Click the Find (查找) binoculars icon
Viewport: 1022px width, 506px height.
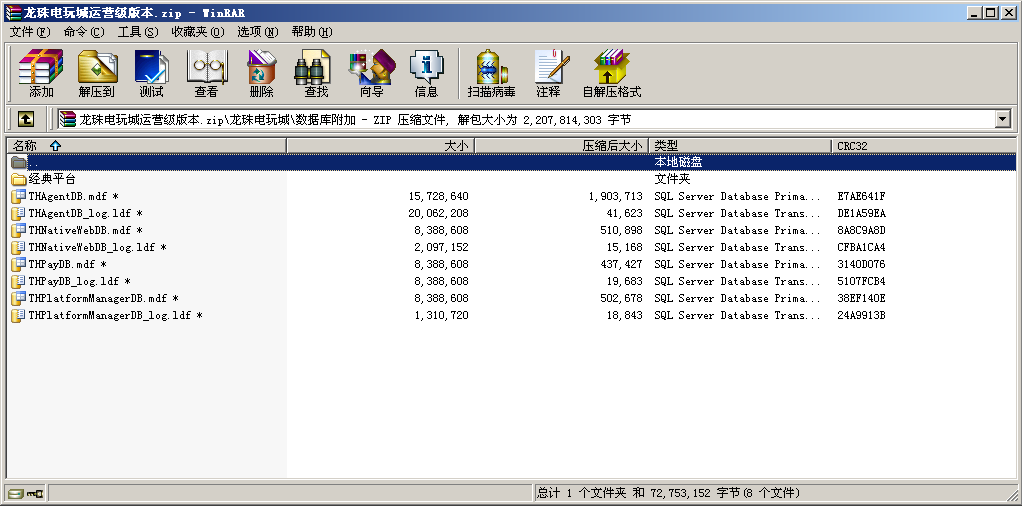[x=316, y=72]
